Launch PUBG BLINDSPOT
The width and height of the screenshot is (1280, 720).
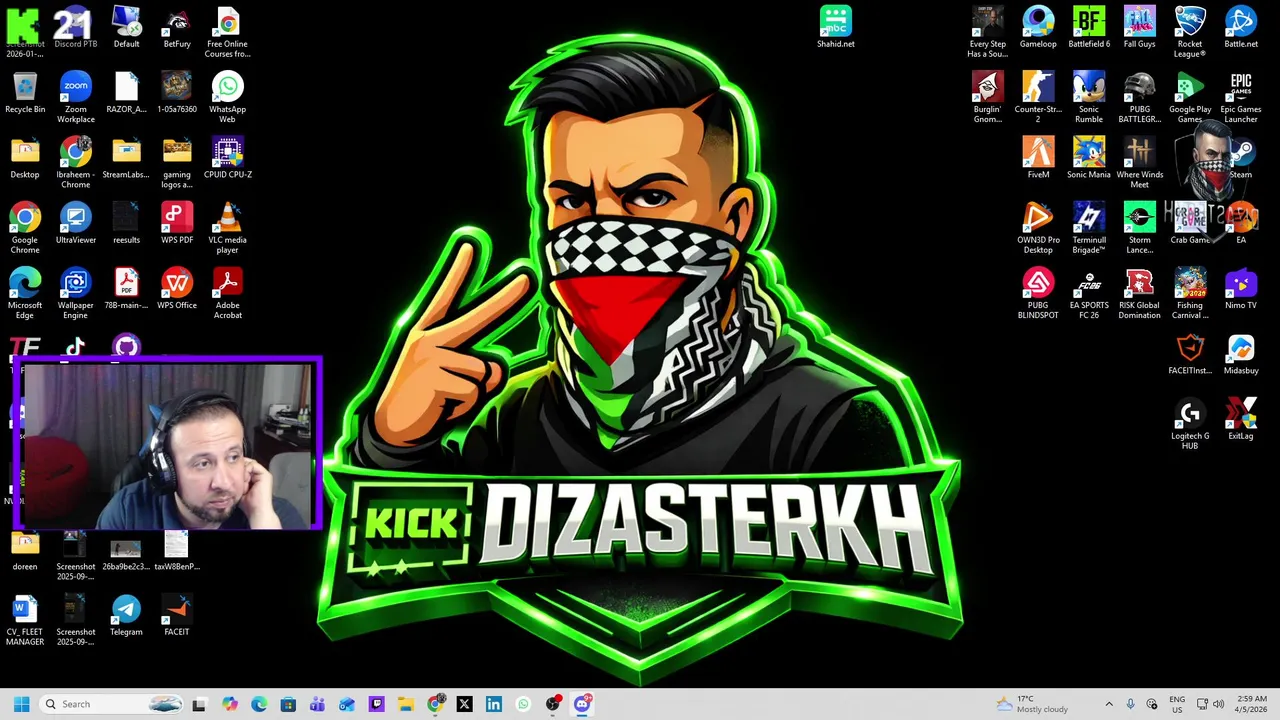click(x=1038, y=293)
